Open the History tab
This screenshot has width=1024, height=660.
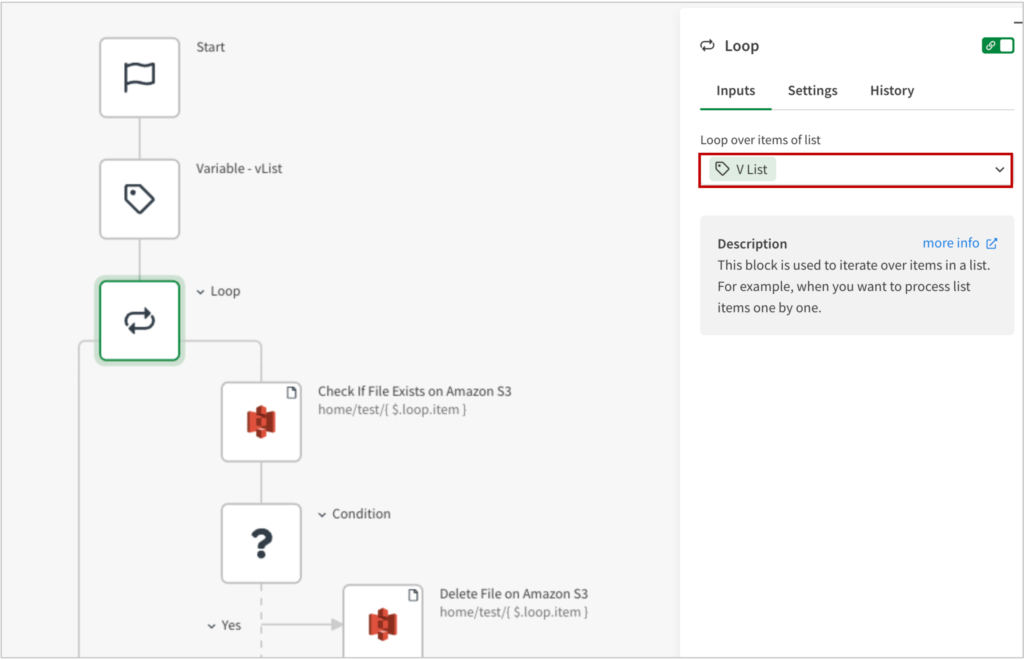click(891, 91)
